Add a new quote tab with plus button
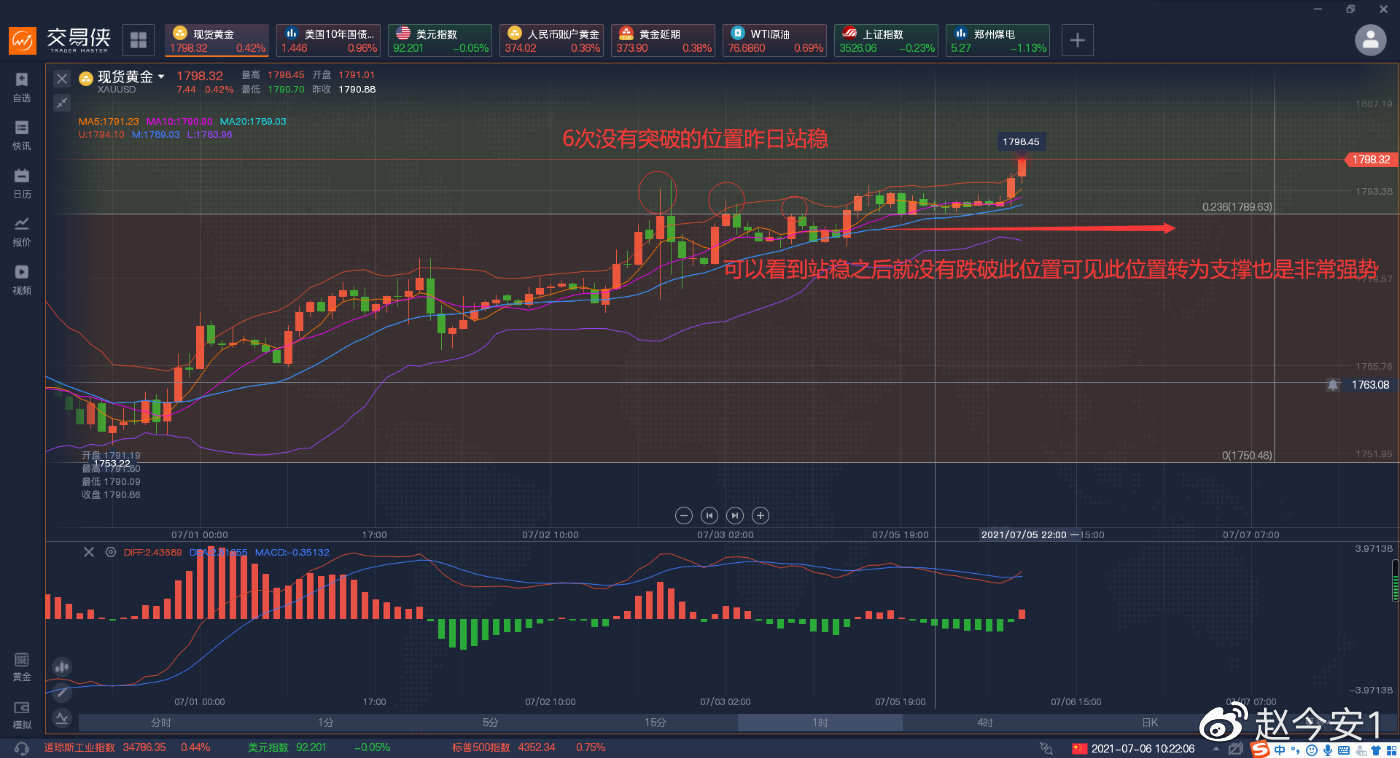This screenshot has height=758, width=1400. coord(1077,40)
